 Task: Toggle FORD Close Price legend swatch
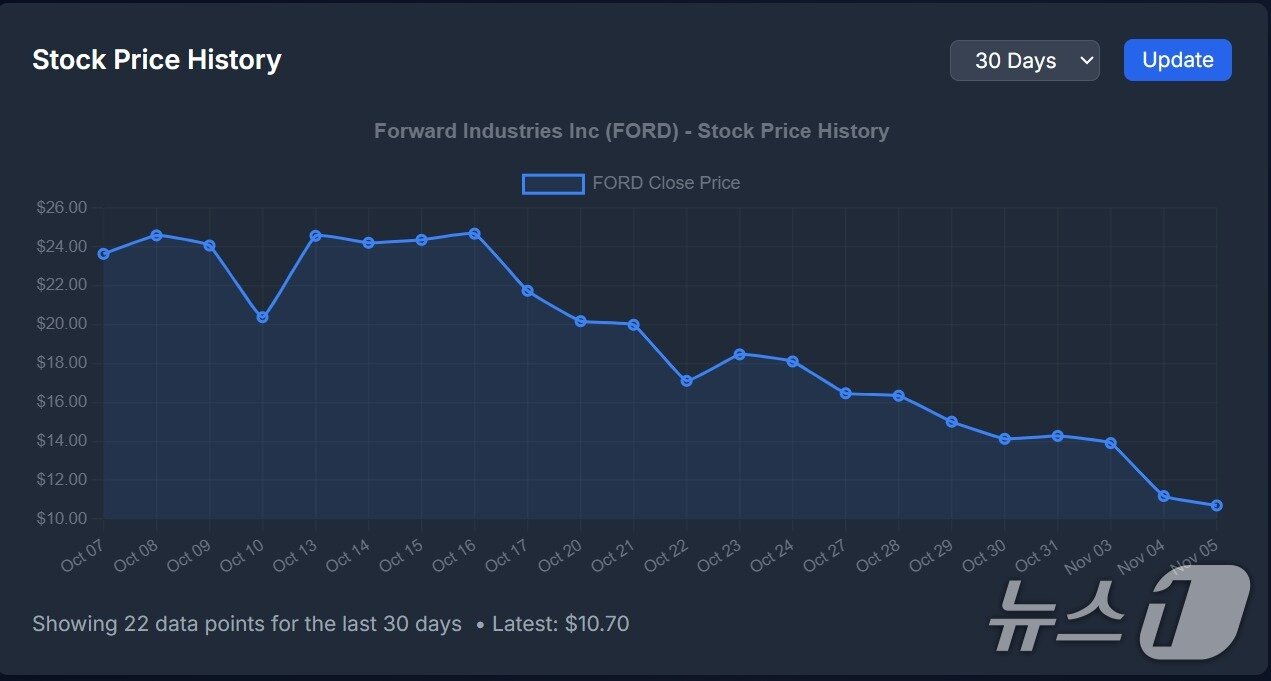(553, 184)
